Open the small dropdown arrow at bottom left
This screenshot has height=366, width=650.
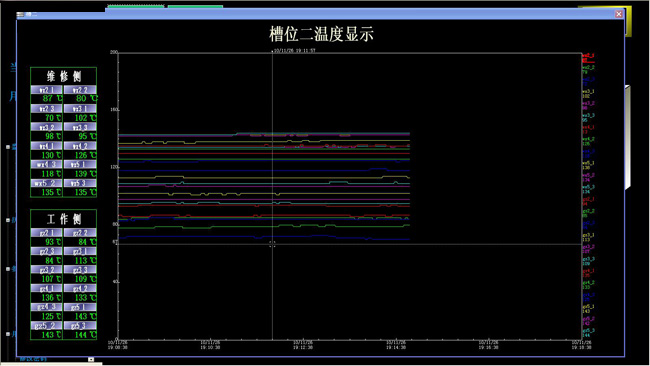pyautogui.click(x=91, y=359)
